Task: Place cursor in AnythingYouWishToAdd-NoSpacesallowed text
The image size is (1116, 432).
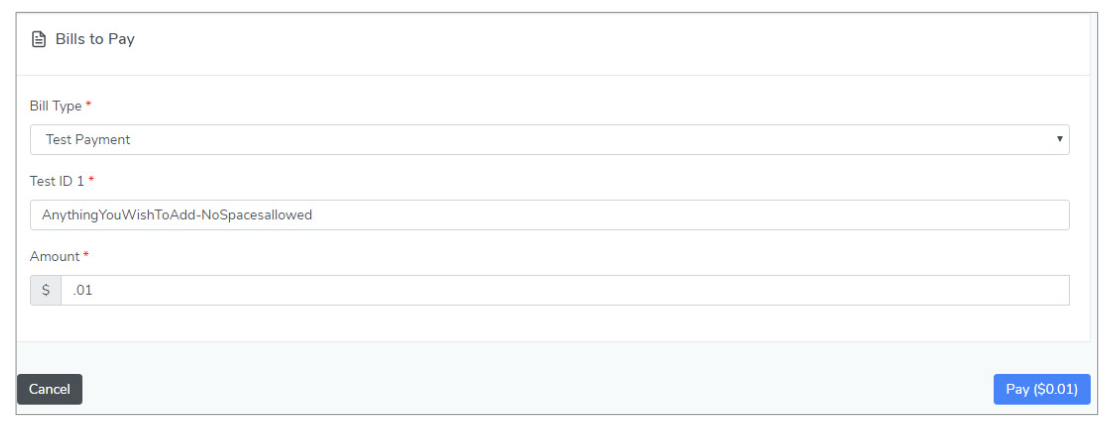Action: (x=177, y=215)
